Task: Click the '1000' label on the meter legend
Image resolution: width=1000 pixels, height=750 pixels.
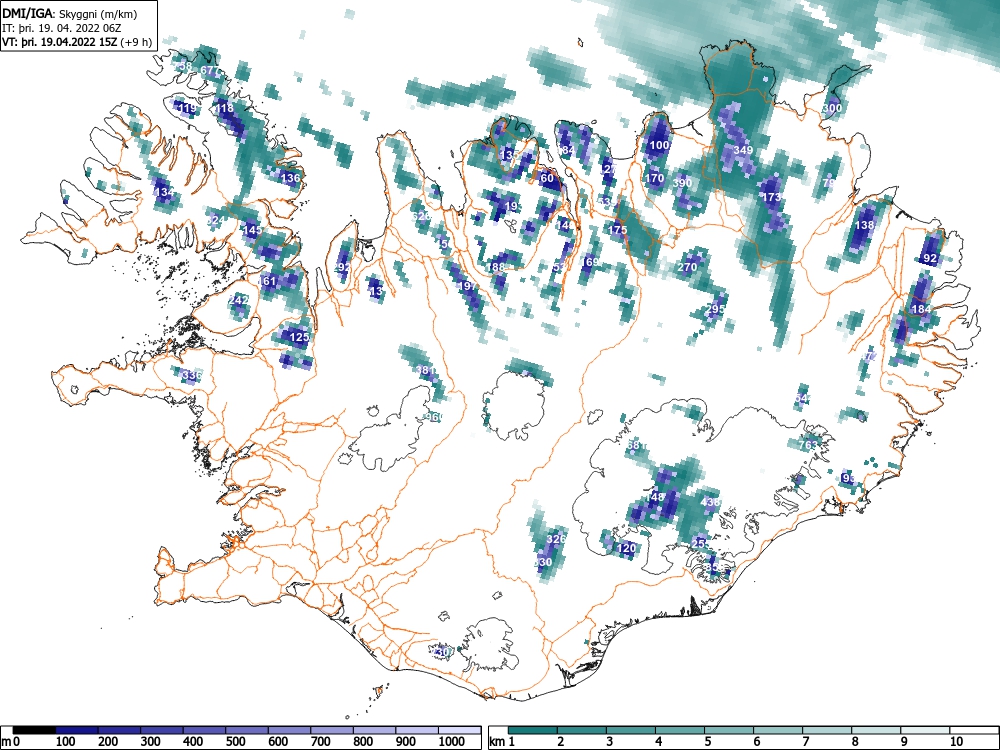Action: [x=451, y=742]
